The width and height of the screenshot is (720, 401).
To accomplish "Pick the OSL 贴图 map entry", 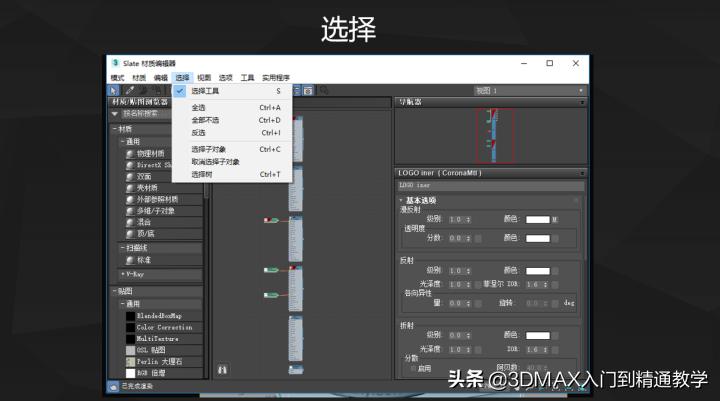I will (151, 350).
